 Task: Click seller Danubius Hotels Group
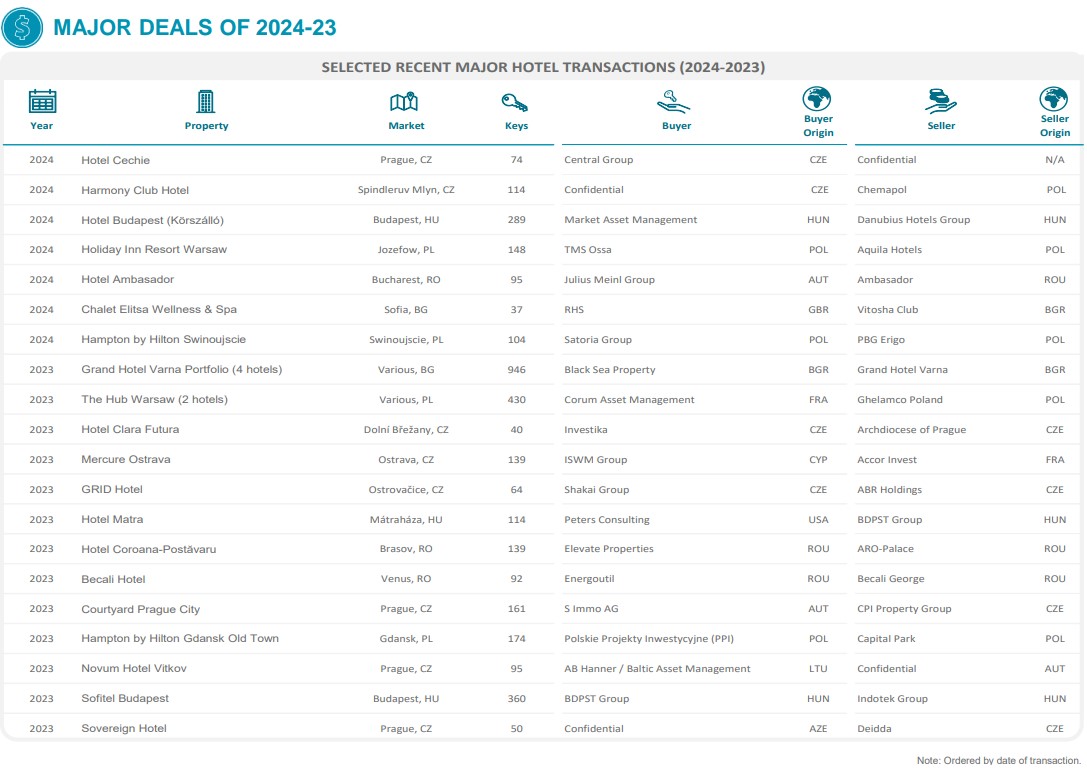pos(913,220)
